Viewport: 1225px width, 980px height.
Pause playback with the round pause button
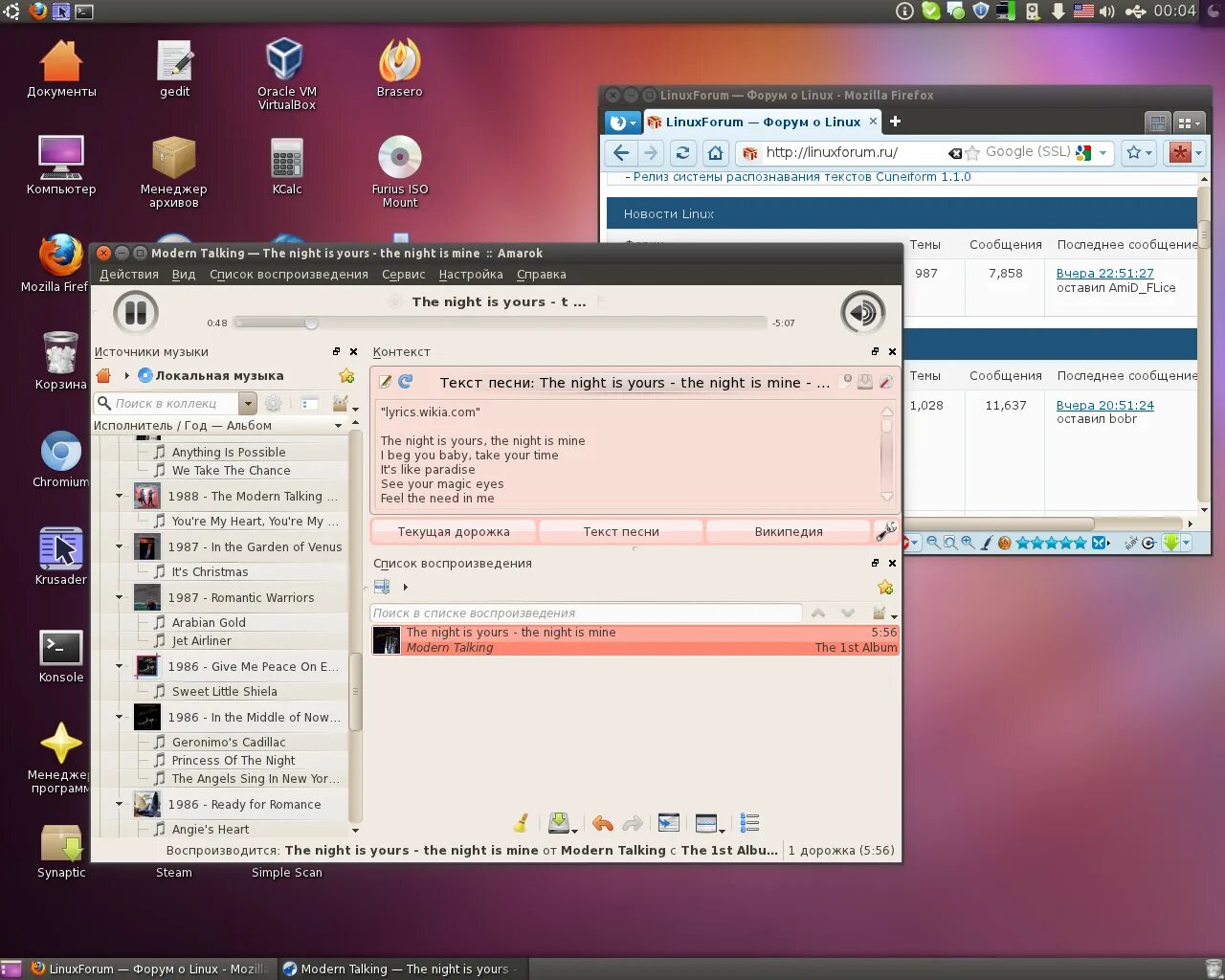[136, 312]
